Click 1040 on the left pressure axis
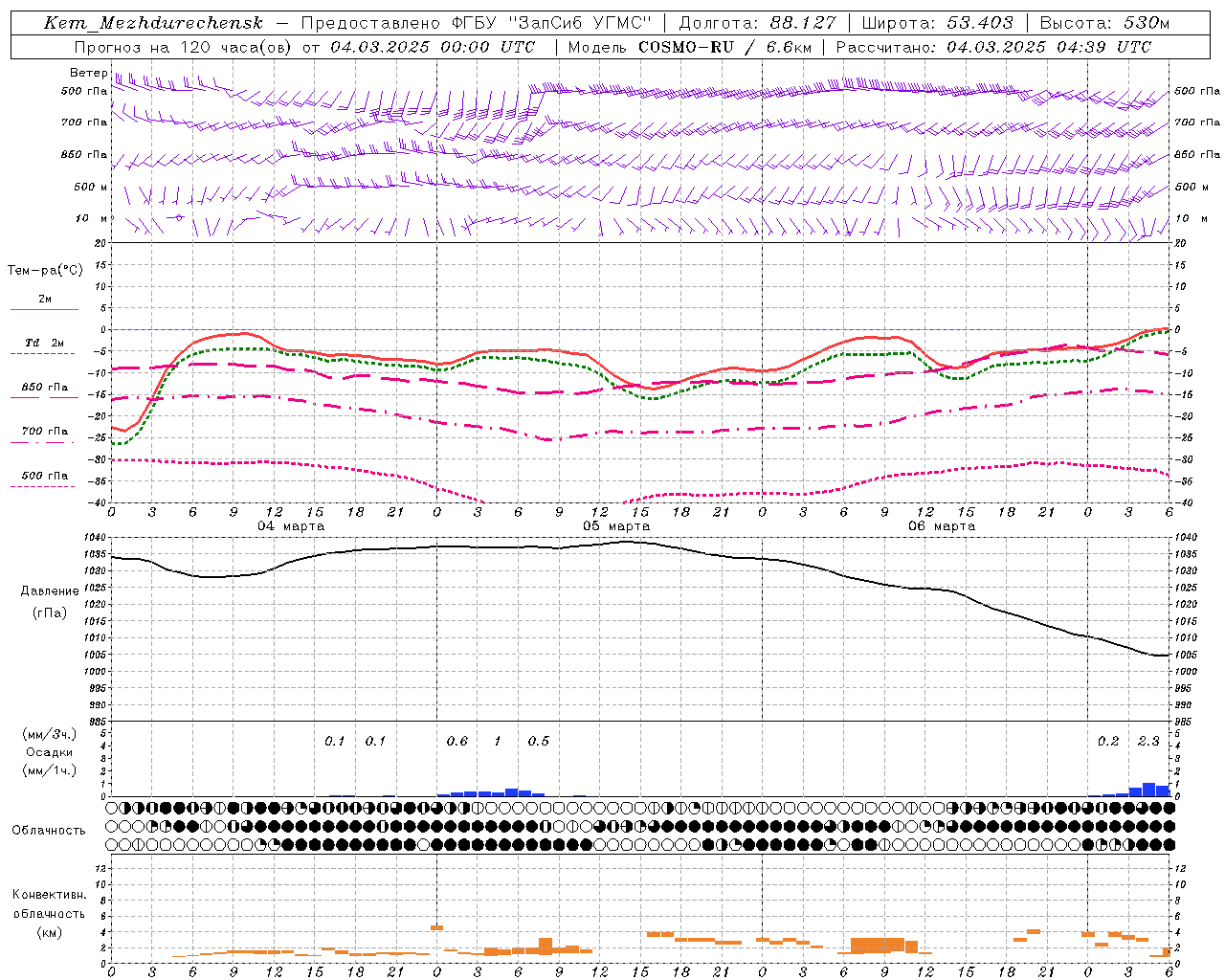Viewport: 1225px width, 980px height. (x=96, y=538)
